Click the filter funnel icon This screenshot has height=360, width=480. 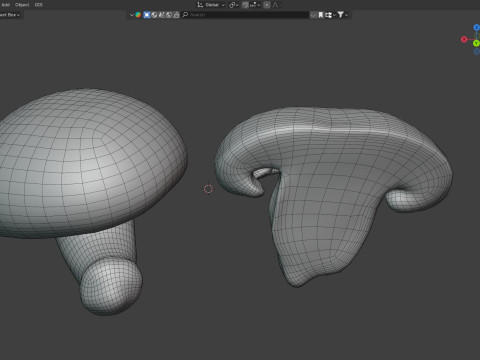[x=340, y=15]
